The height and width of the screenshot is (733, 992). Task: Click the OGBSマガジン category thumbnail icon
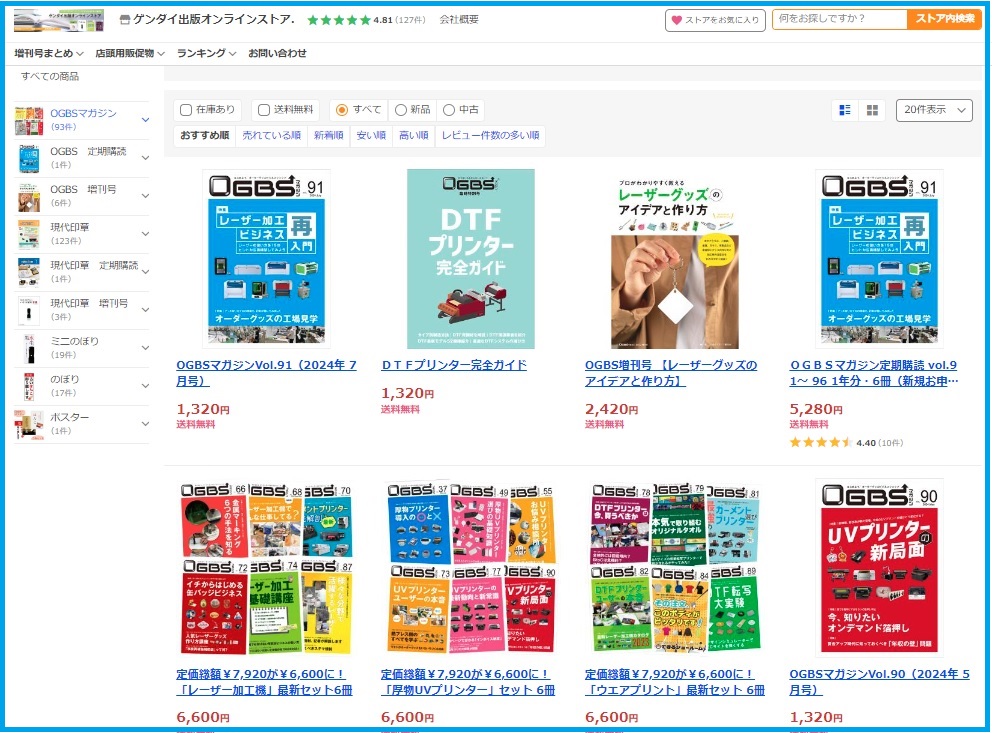click(x=29, y=120)
